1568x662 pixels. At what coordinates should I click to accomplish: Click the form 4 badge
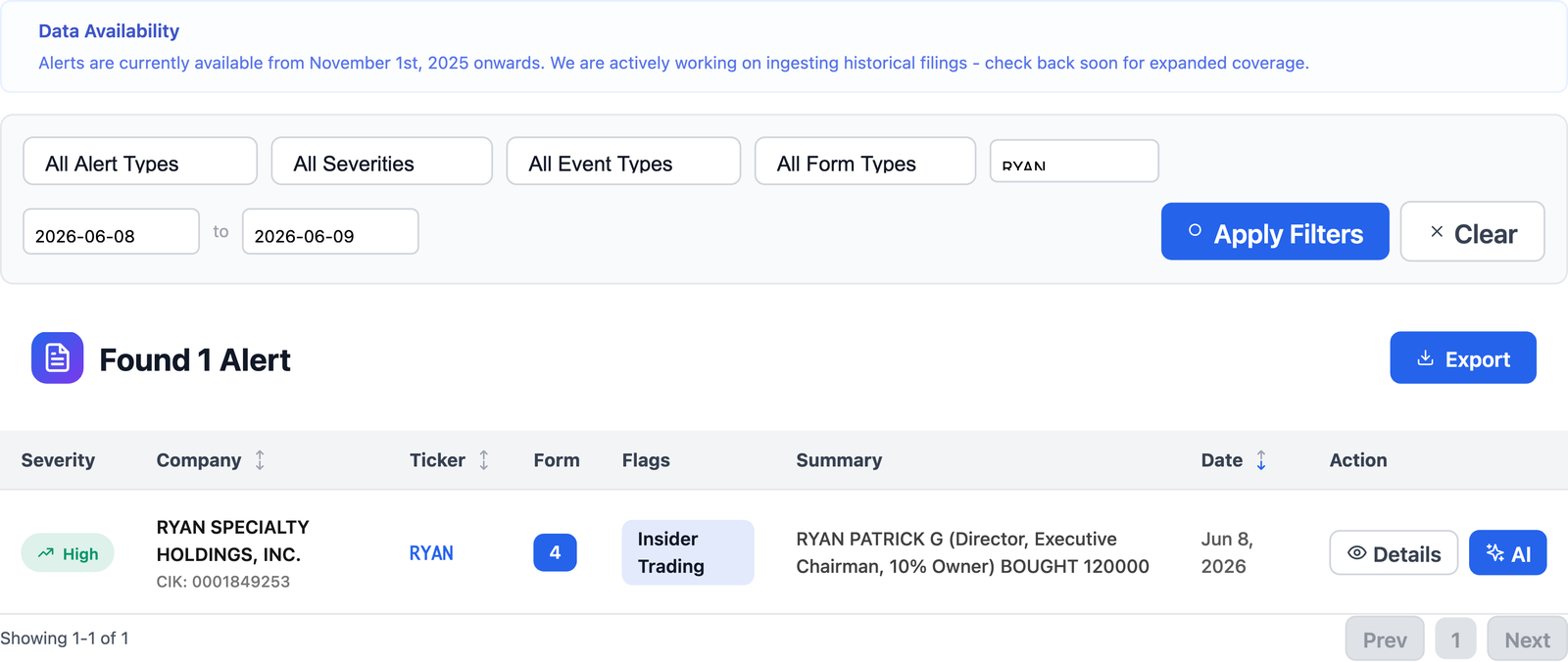tap(555, 552)
